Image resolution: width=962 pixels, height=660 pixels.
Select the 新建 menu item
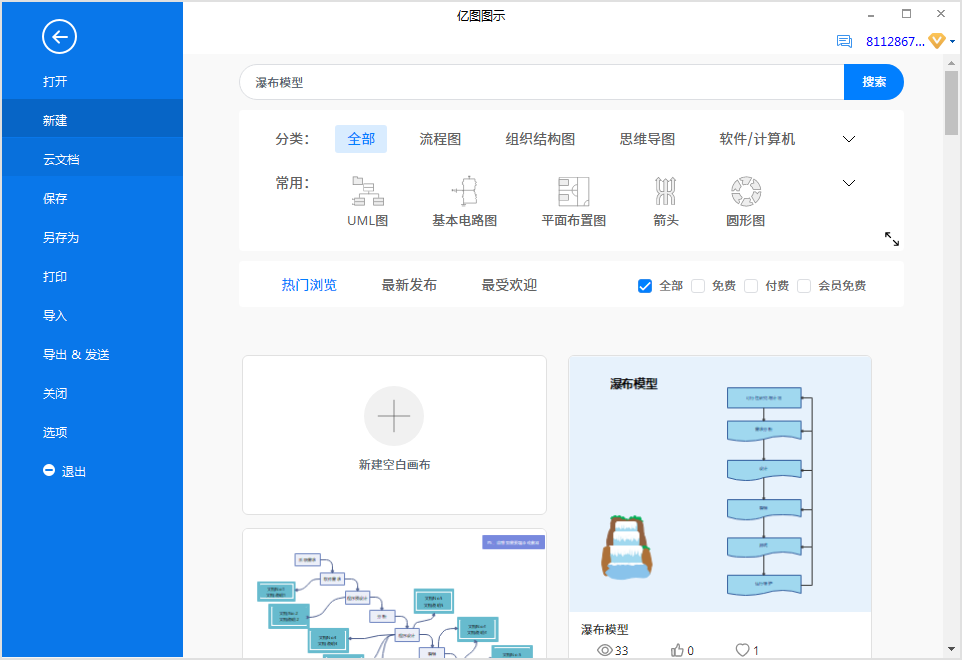92,120
